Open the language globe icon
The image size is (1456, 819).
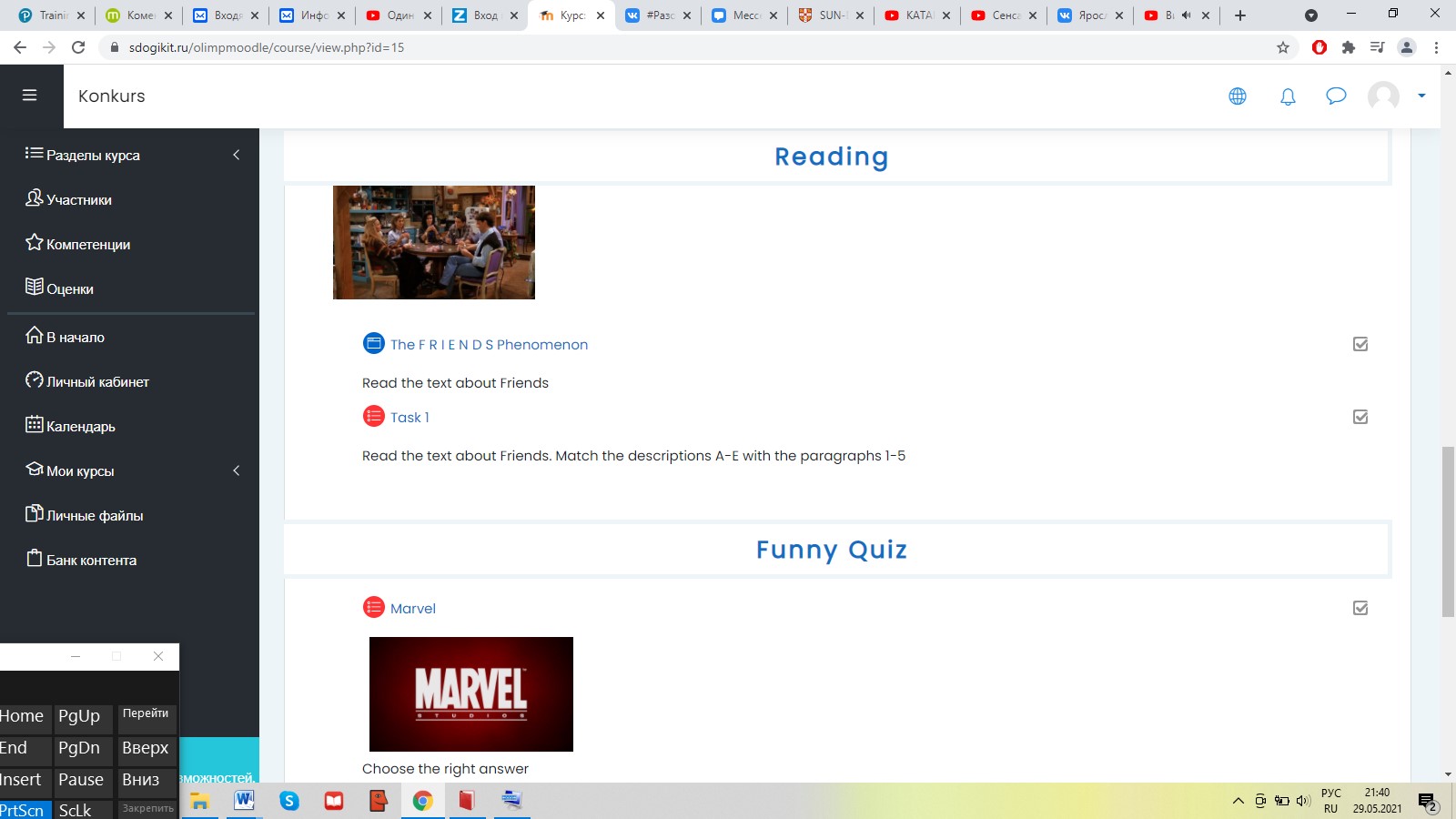point(1238,96)
